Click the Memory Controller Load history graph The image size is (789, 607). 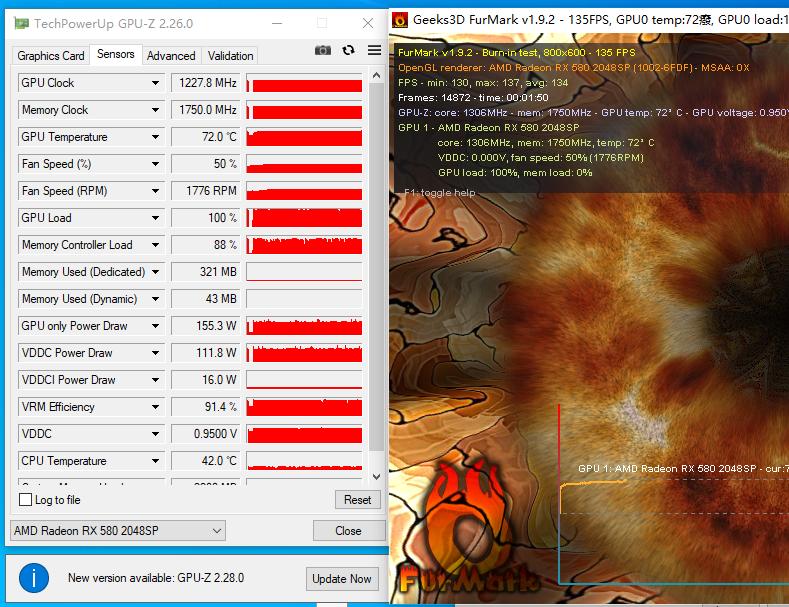point(304,245)
